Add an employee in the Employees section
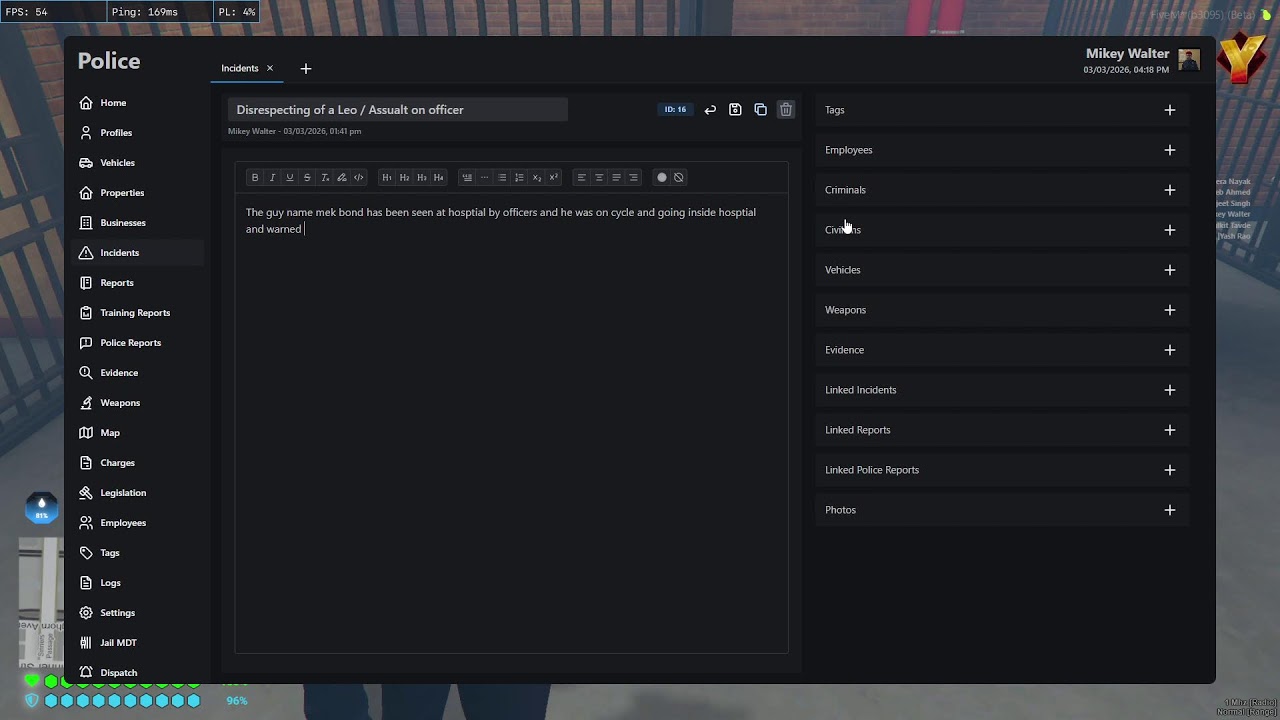Screen dimensions: 1280x720 tap(1170, 150)
